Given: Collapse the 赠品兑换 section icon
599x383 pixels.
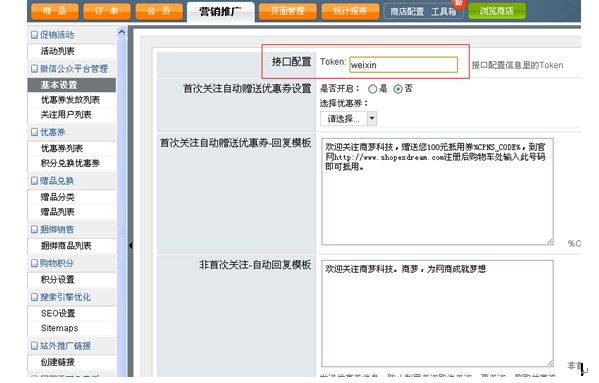Looking at the screenshot, I should pos(34,181).
